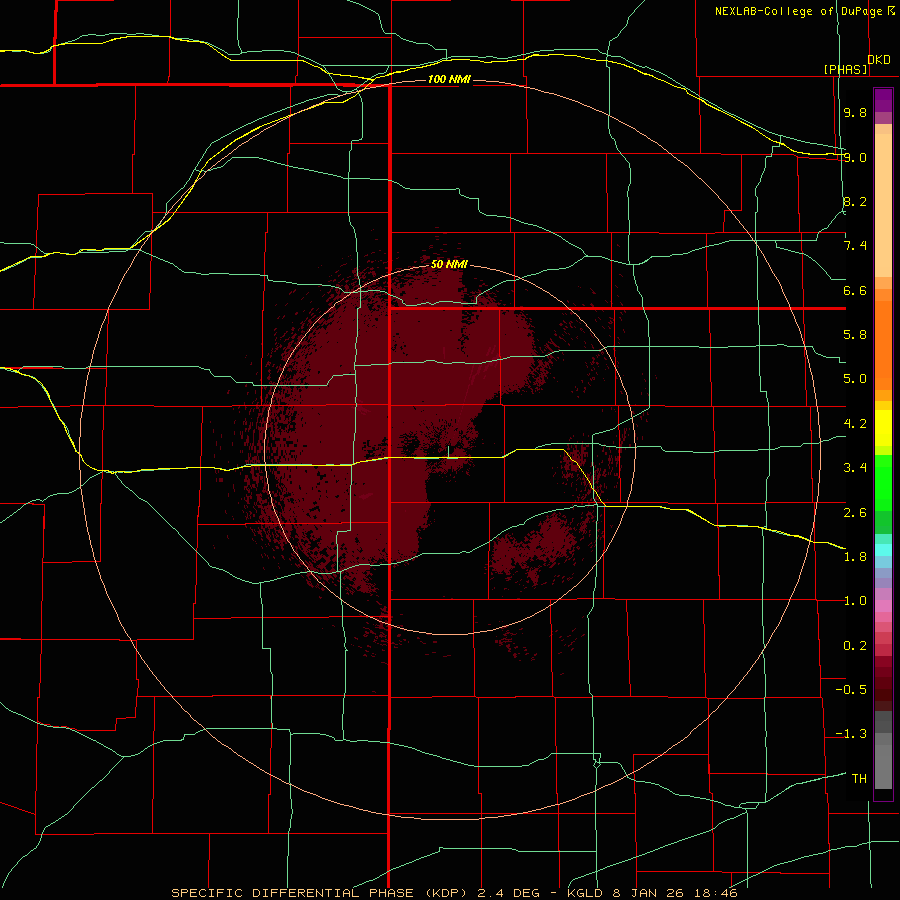Click the 2.6 value on the scale

coord(855,513)
